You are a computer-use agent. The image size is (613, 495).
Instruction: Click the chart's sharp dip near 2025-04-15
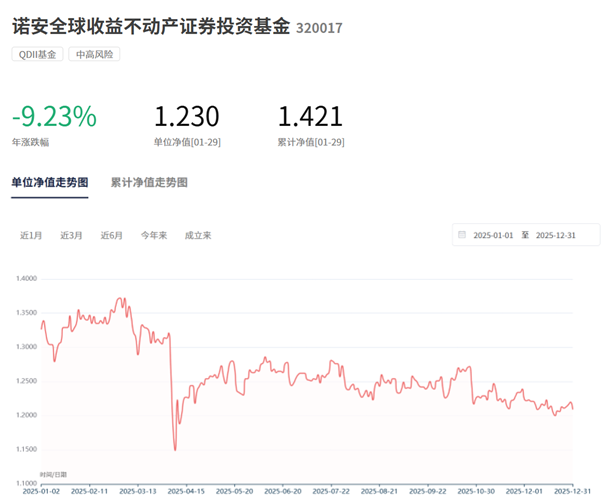pyautogui.click(x=175, y=449)
